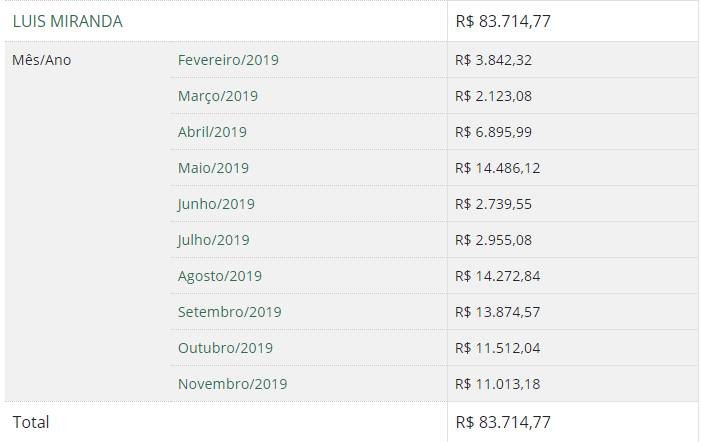Click the Total row label
This screenshot has height=442, width=701.
point(31,422)
